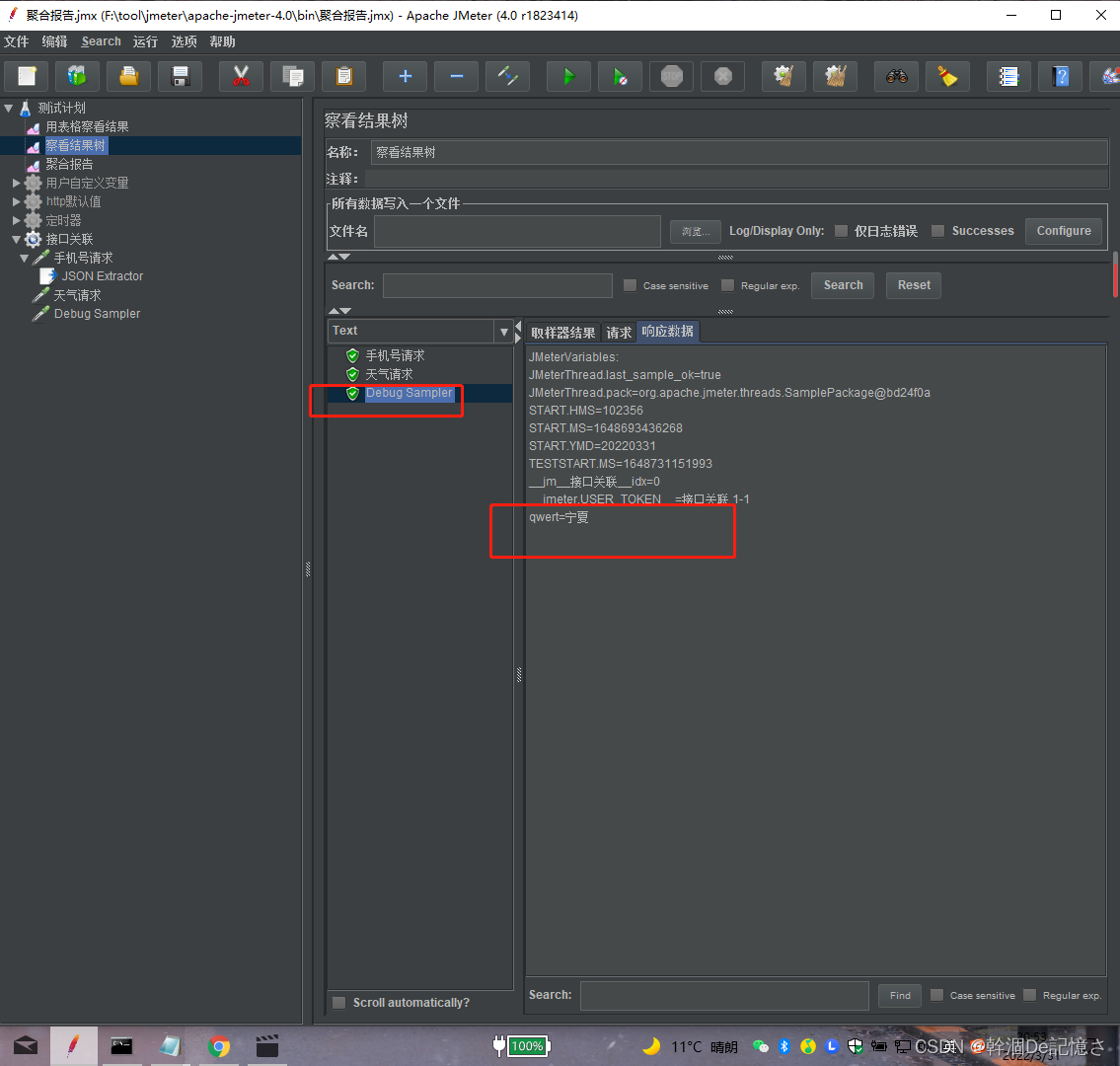The height and width of the screenshot is (1066, 1120).
Task: Click the upper Search text field
Action: 497,285
